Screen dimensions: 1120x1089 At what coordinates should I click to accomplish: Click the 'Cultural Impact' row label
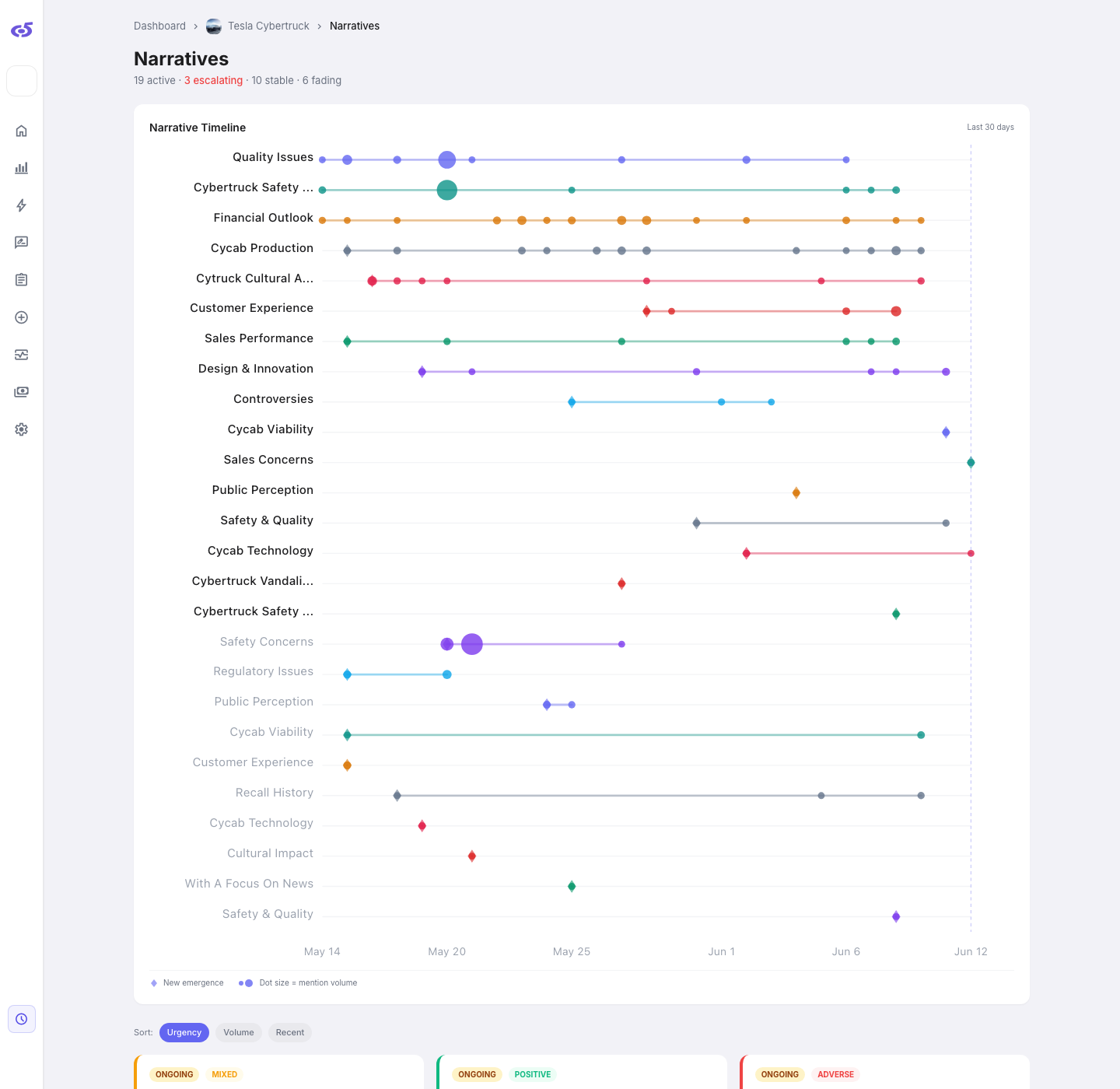click(270, 853)
